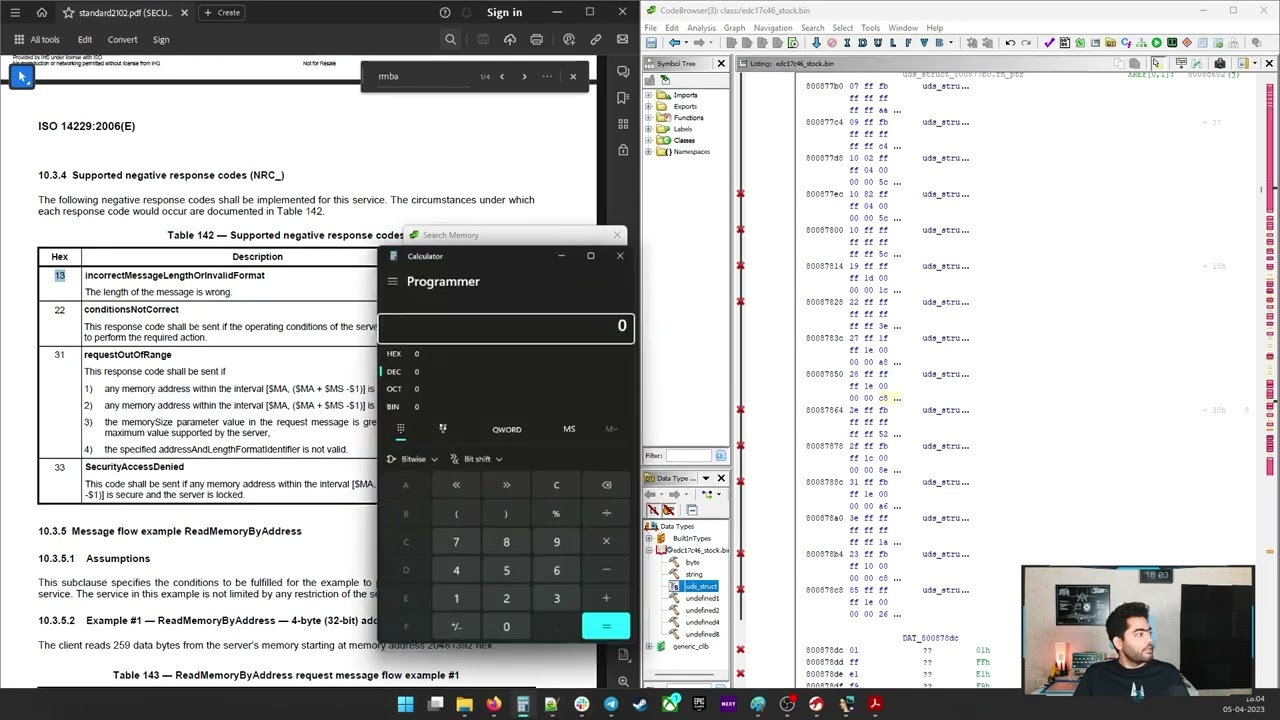
Task: Click the Save icon in Ghidra toolbar
Action: click(651, 43)
